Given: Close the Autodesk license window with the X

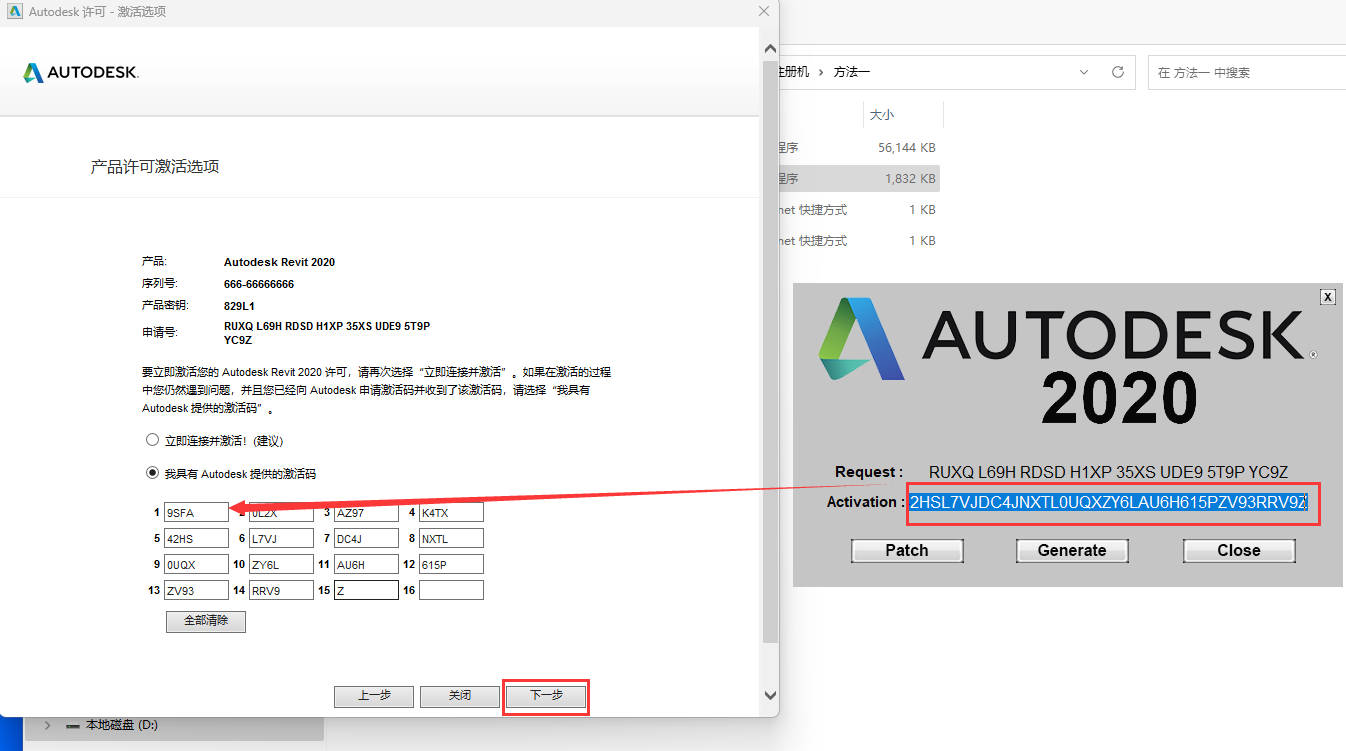Looking at the screenshot, I should [764, 11].
